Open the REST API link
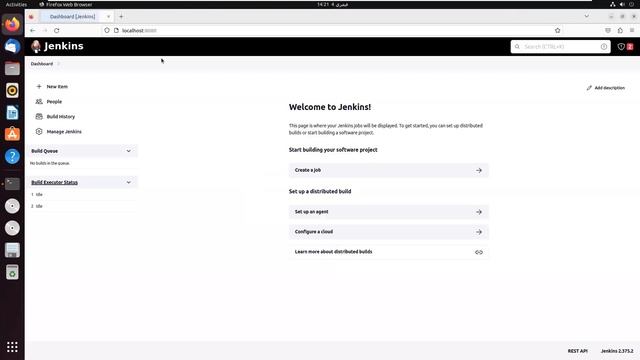640x360 pixels. point(578,351)
